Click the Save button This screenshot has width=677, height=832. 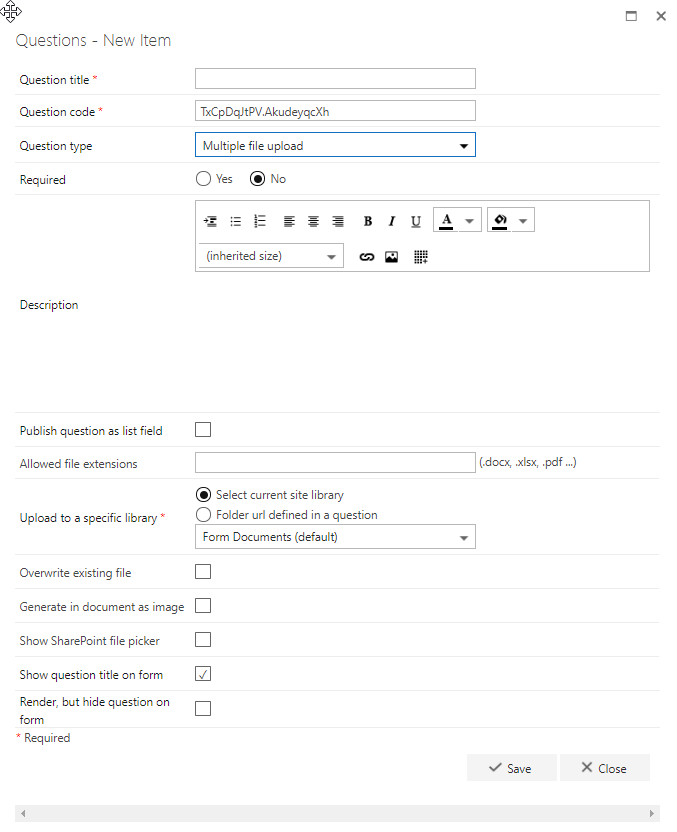pos(511,767)
